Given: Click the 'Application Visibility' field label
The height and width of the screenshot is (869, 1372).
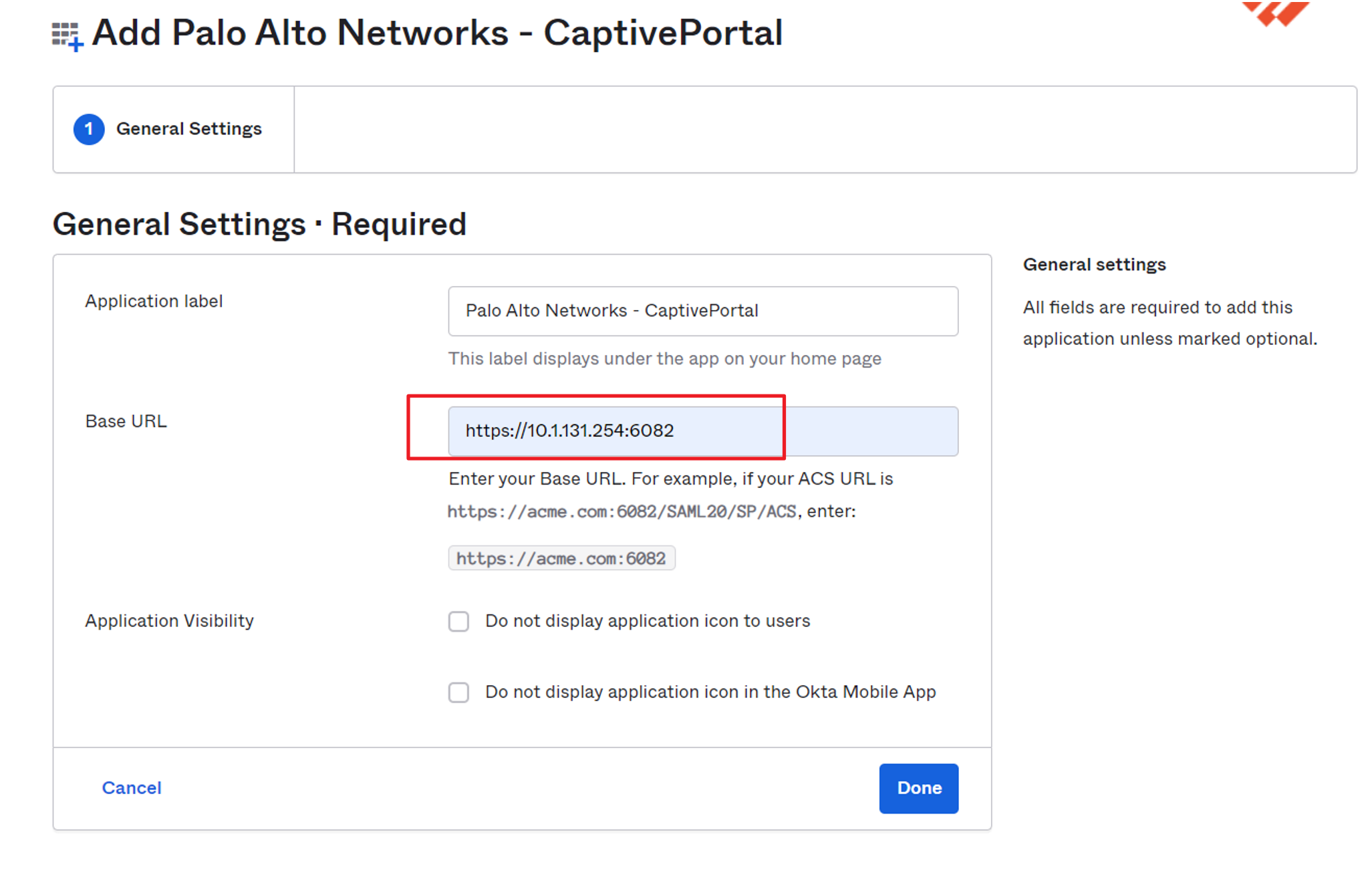Looking at the screenshot, I should [169, 621].
